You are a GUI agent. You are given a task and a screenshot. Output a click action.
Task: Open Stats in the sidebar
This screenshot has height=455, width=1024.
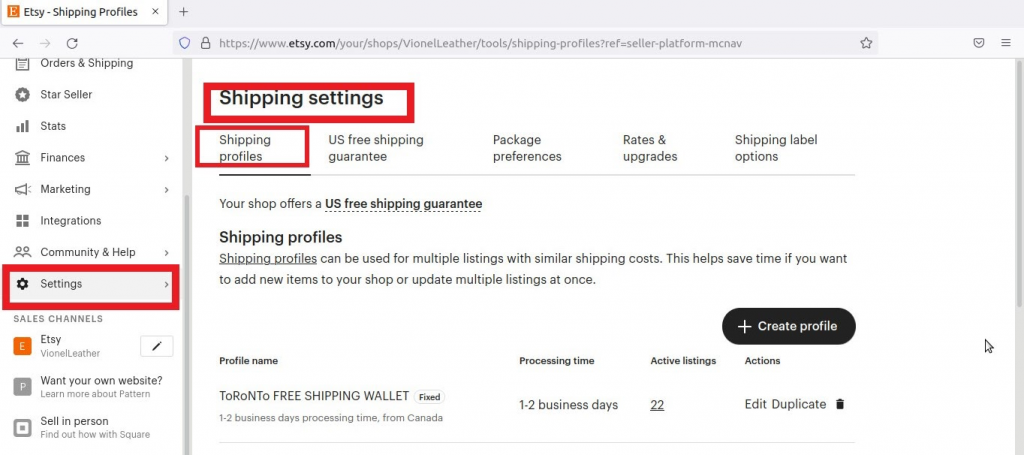pyautogui.click(x=53, y=126)
